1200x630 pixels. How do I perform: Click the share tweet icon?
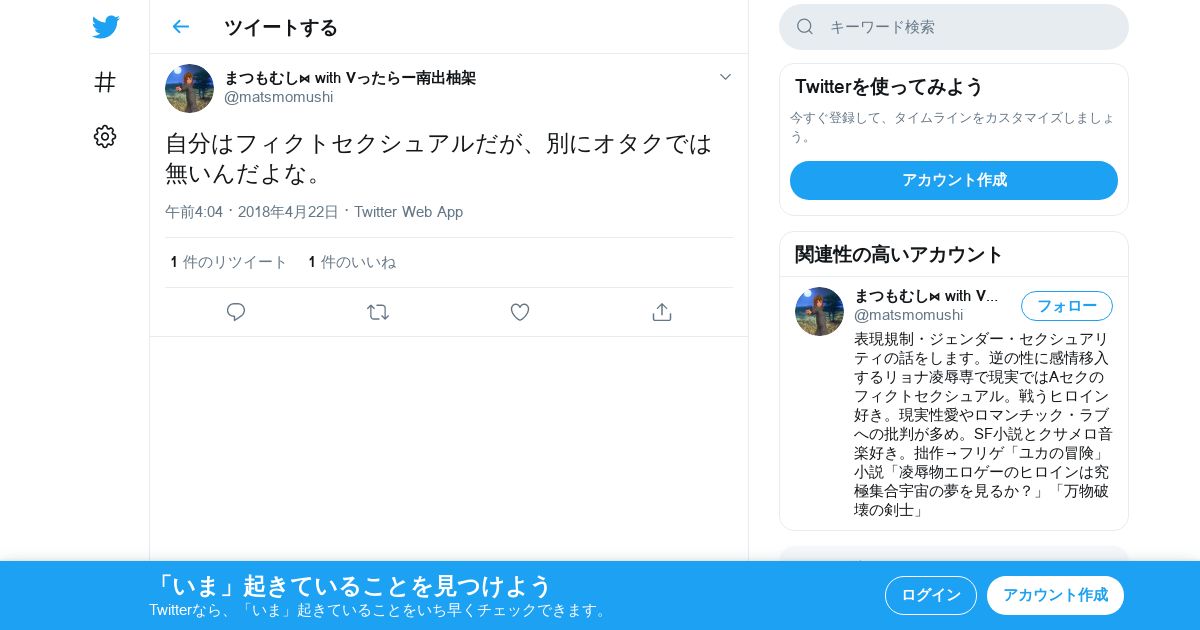661,312
